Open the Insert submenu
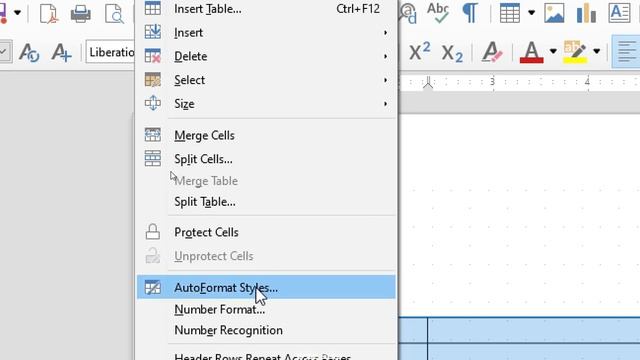 pos(266,33)
